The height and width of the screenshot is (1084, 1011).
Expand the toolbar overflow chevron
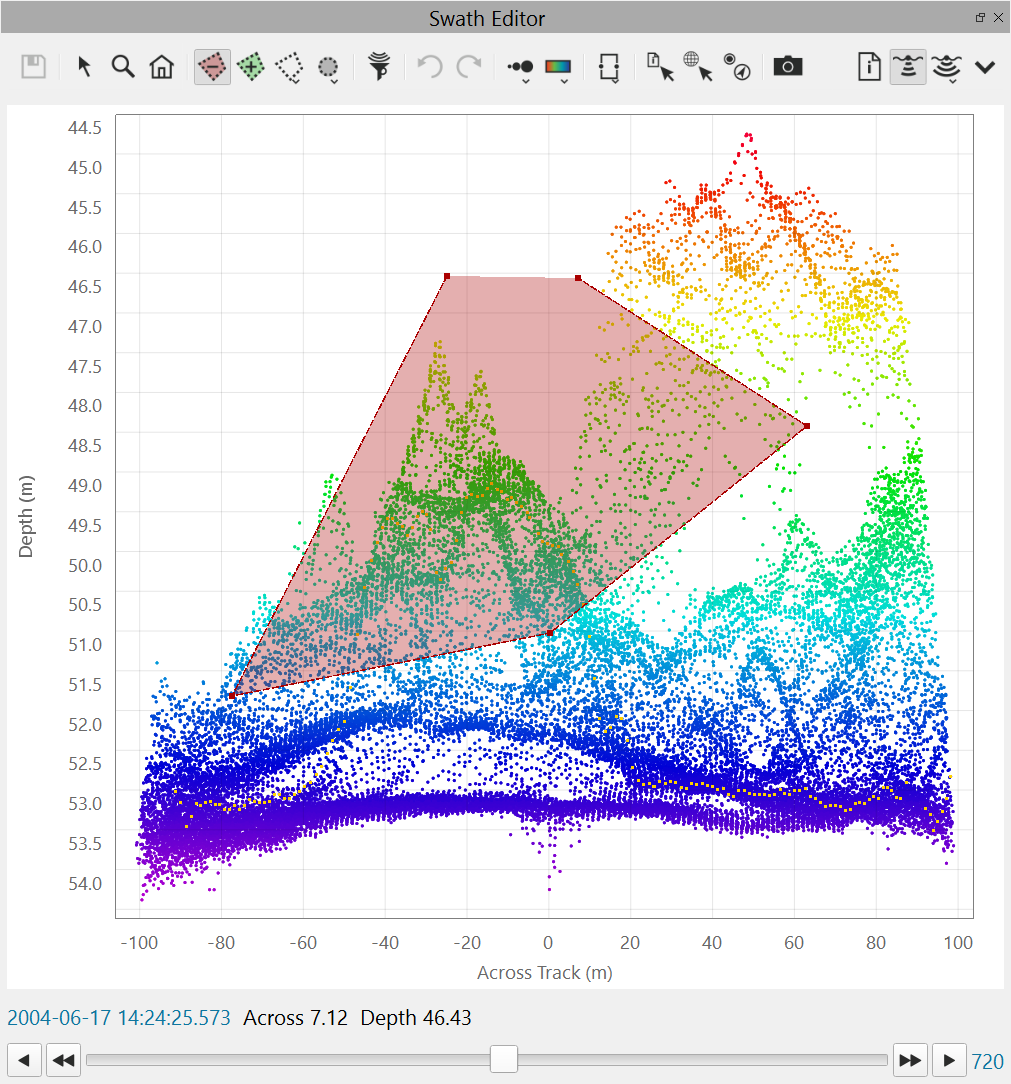click(984, 66)
